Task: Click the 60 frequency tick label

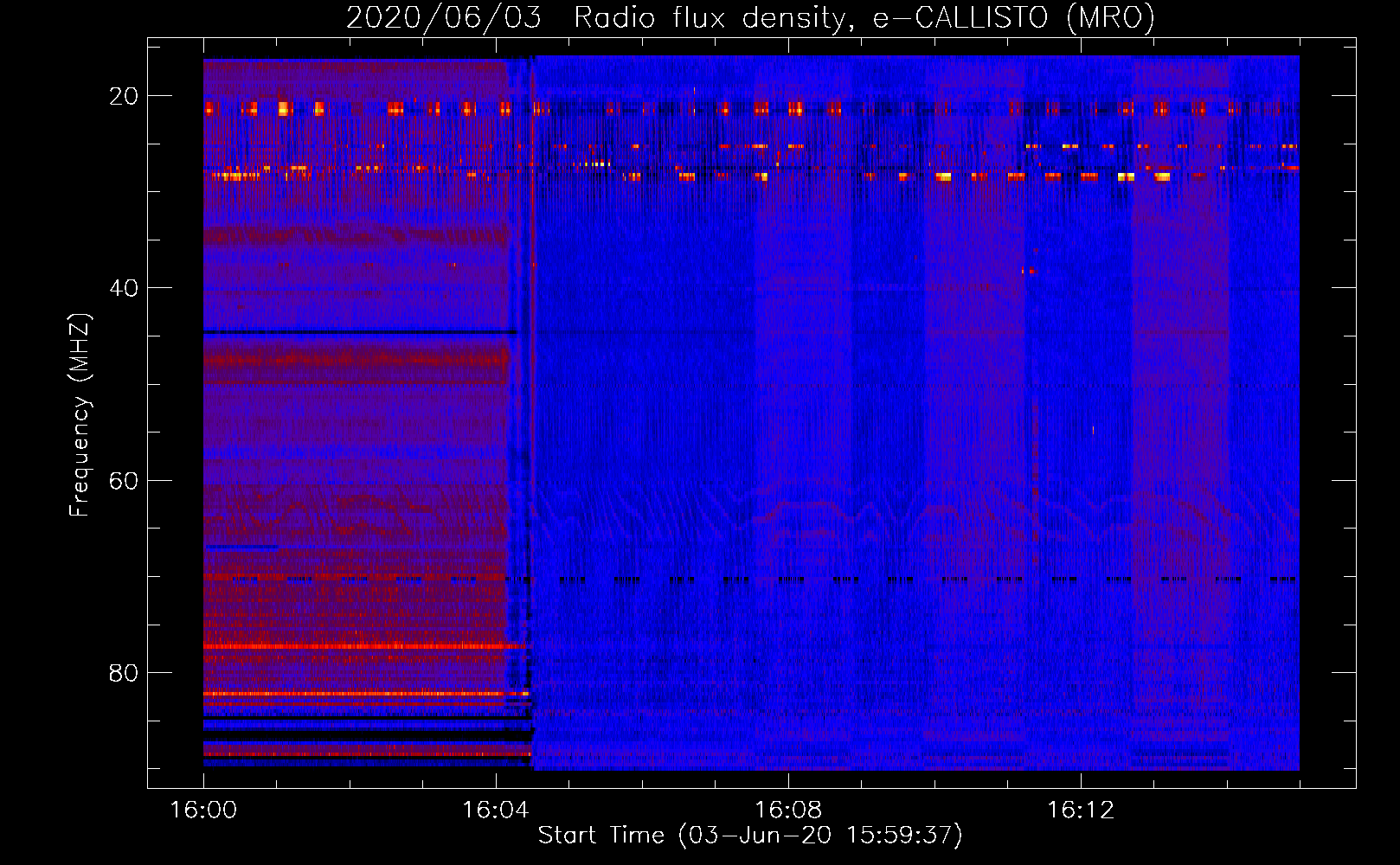Action: click(x=124, y=481)
